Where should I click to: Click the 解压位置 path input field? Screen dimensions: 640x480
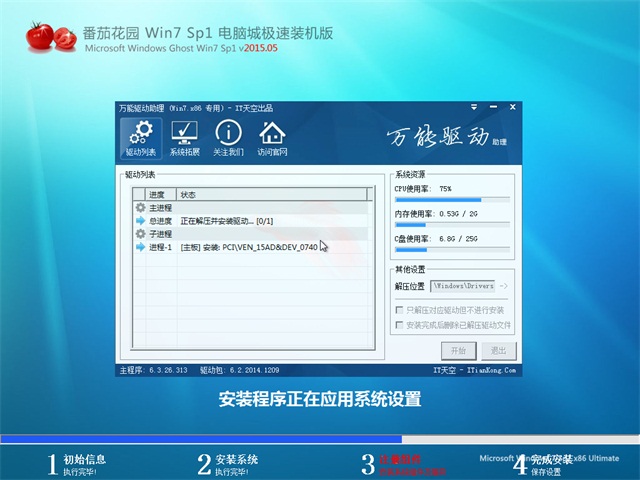(x=463, y=286)
